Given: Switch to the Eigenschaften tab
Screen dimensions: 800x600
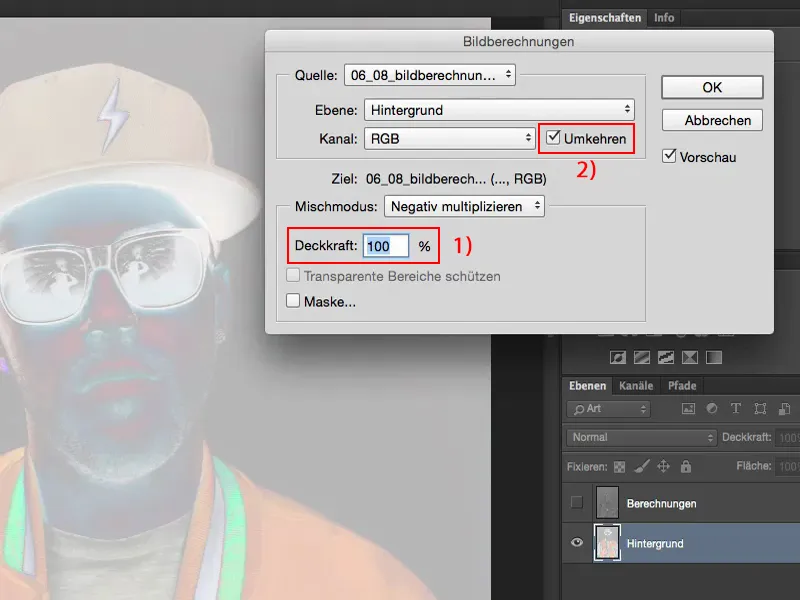Looking at the screenshot, I should click(x=605, y=18).
